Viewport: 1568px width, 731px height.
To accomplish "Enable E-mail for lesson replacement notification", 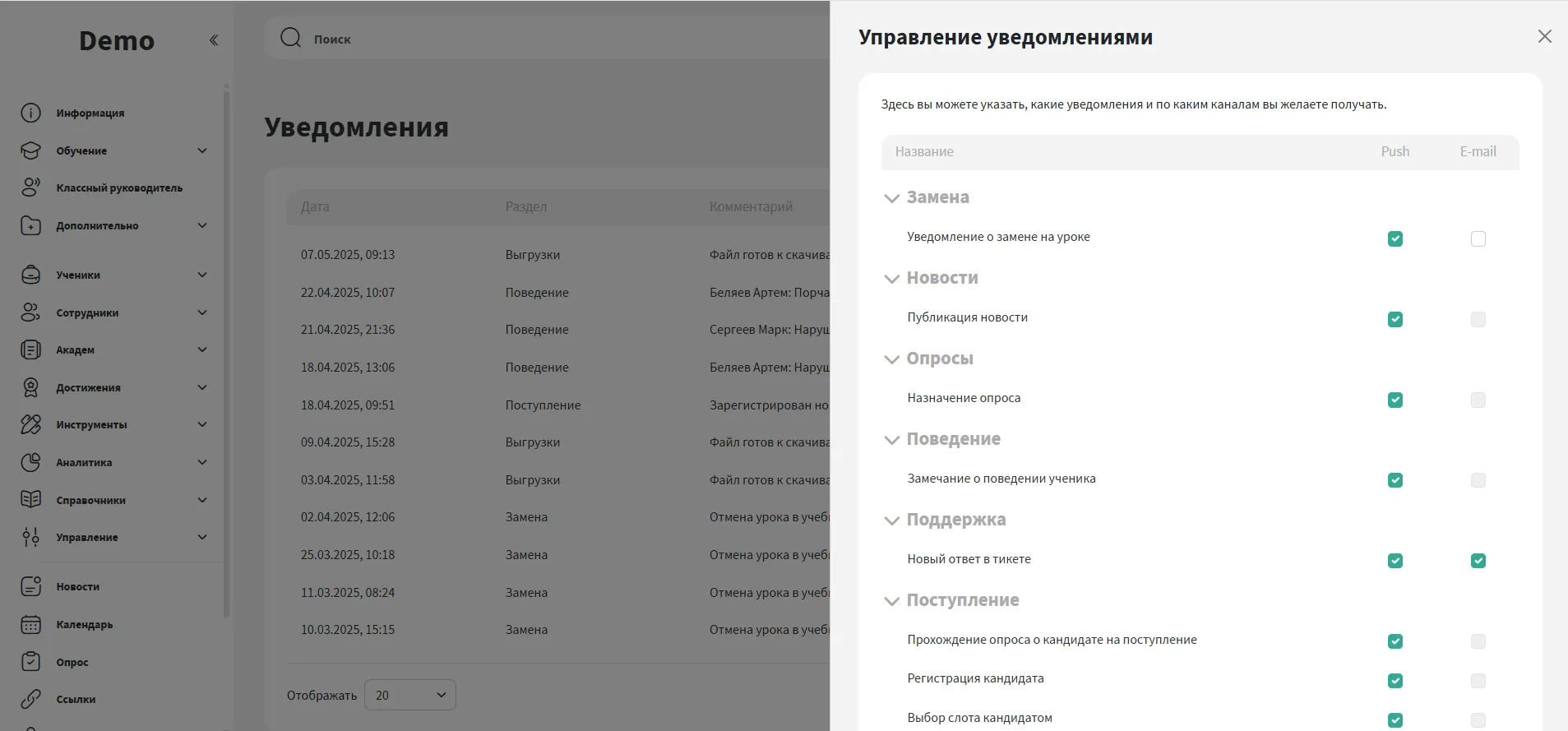I will (1478, 238).
